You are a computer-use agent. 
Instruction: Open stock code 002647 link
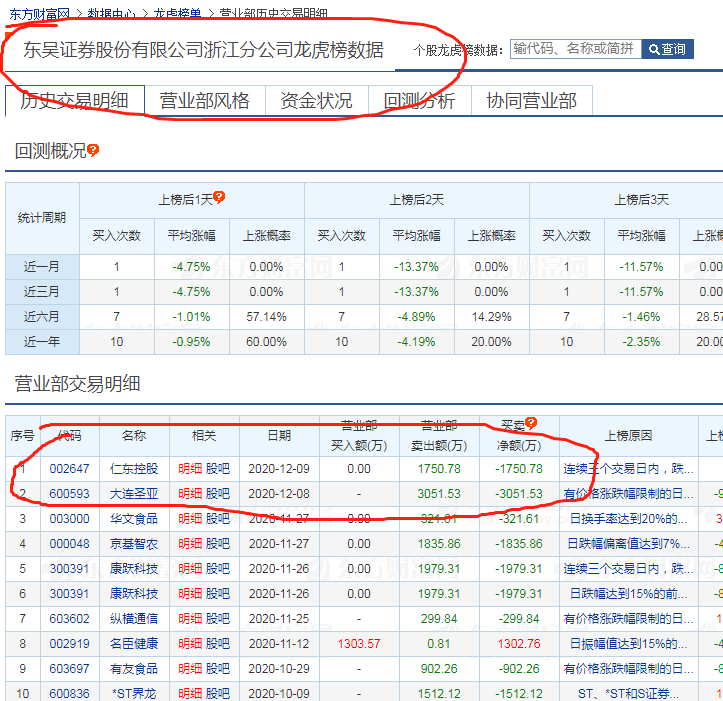click(69, 469)
